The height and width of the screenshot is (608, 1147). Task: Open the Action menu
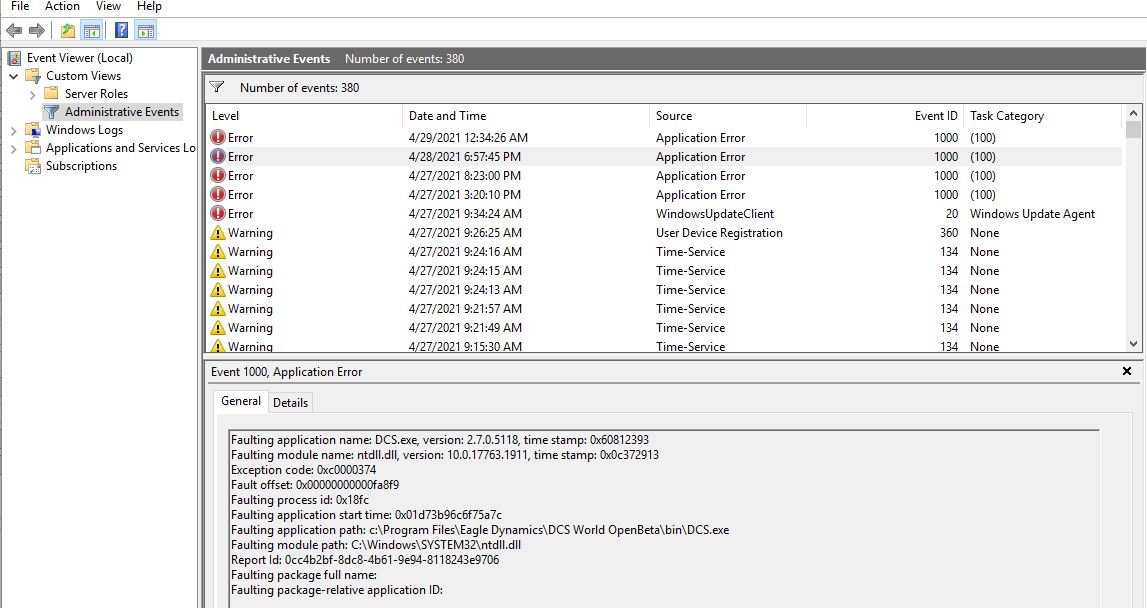(x=62, y=7)
